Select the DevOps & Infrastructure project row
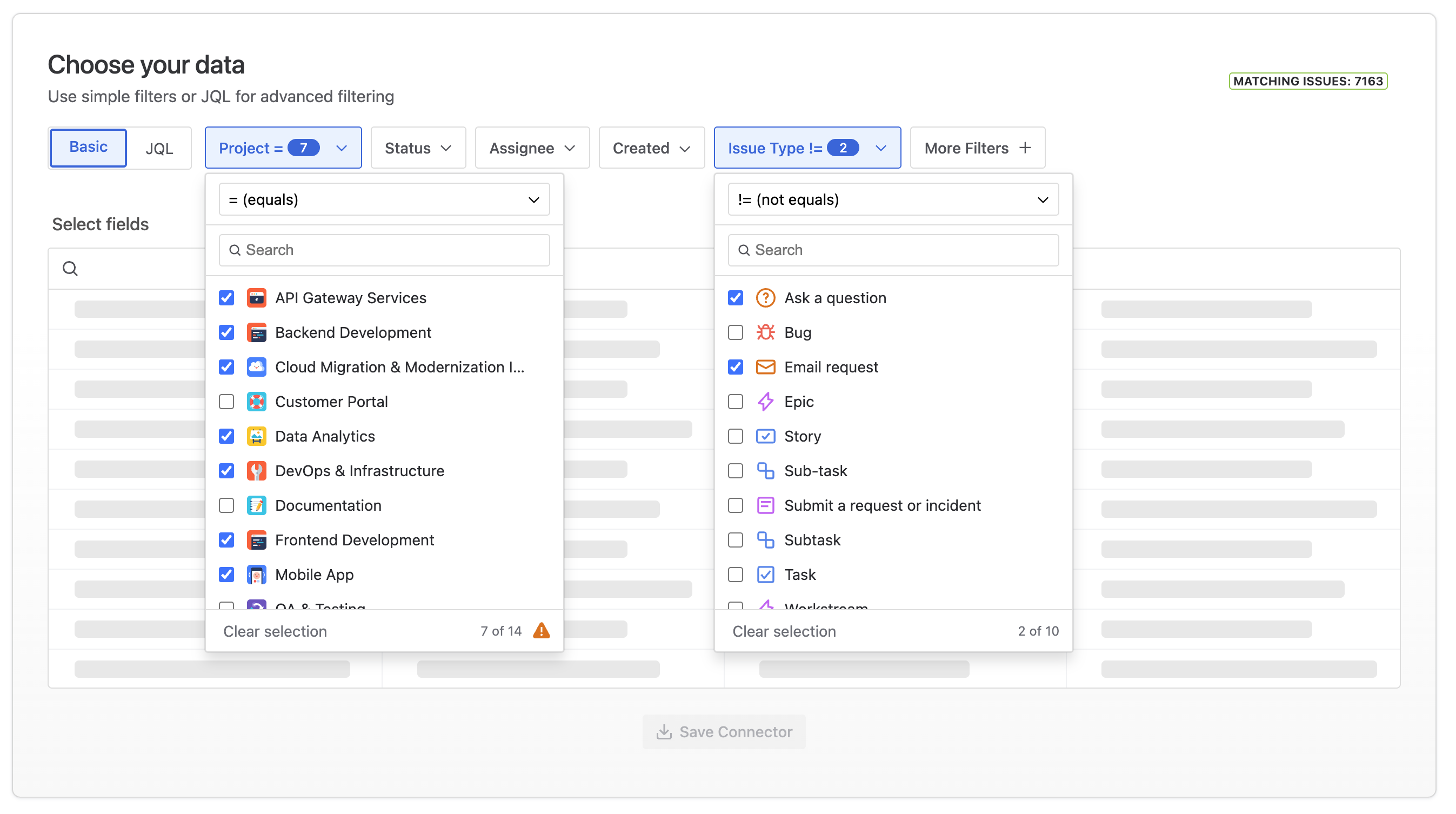1456x814 pixels. [x=384, y=471]
